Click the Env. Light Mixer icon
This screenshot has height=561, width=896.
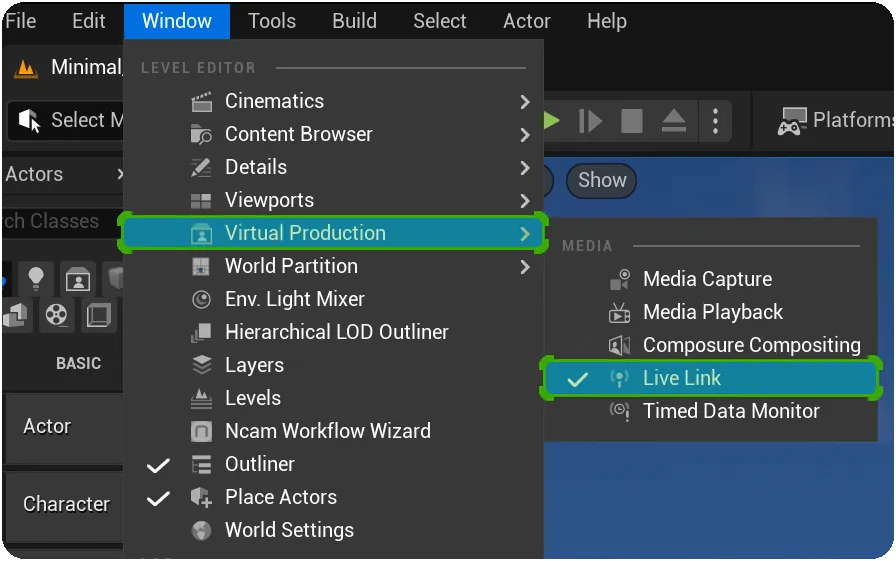(201, 299)
